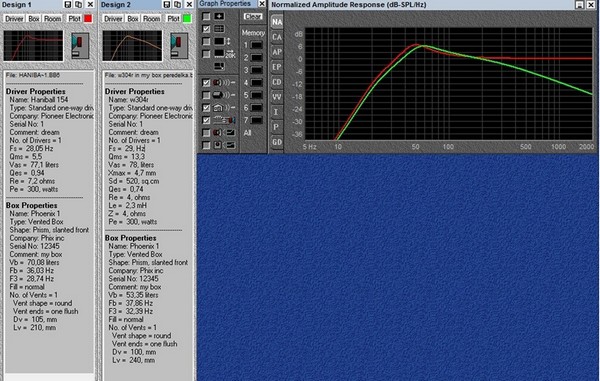Switch to the GD graph tab
The height and width of the screenshot is (381, 600).
pyautogui.click(x=277, y=142)
